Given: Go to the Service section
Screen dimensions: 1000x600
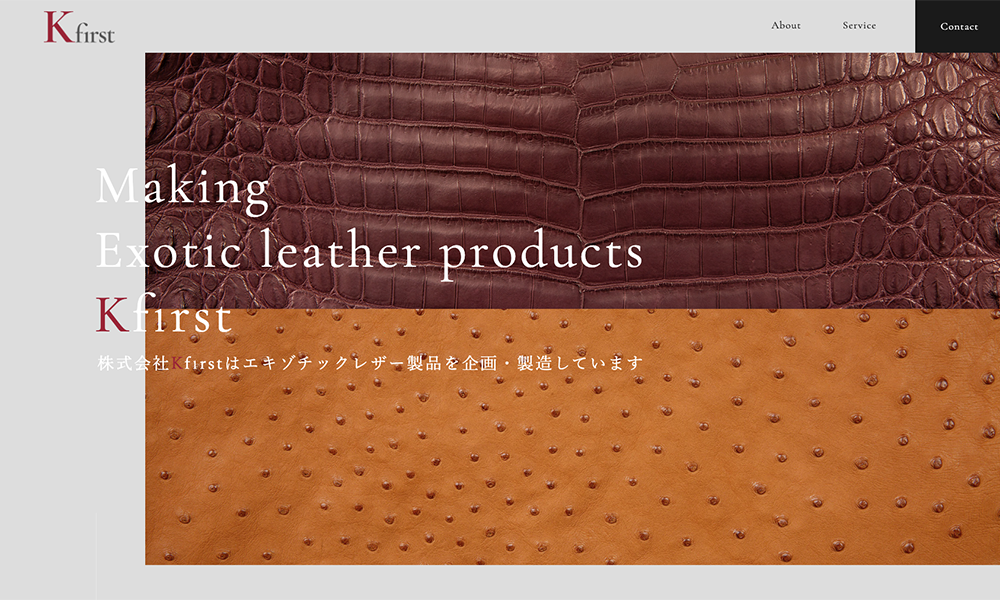Looking at the screenshot, I should [x=859, y=26].
